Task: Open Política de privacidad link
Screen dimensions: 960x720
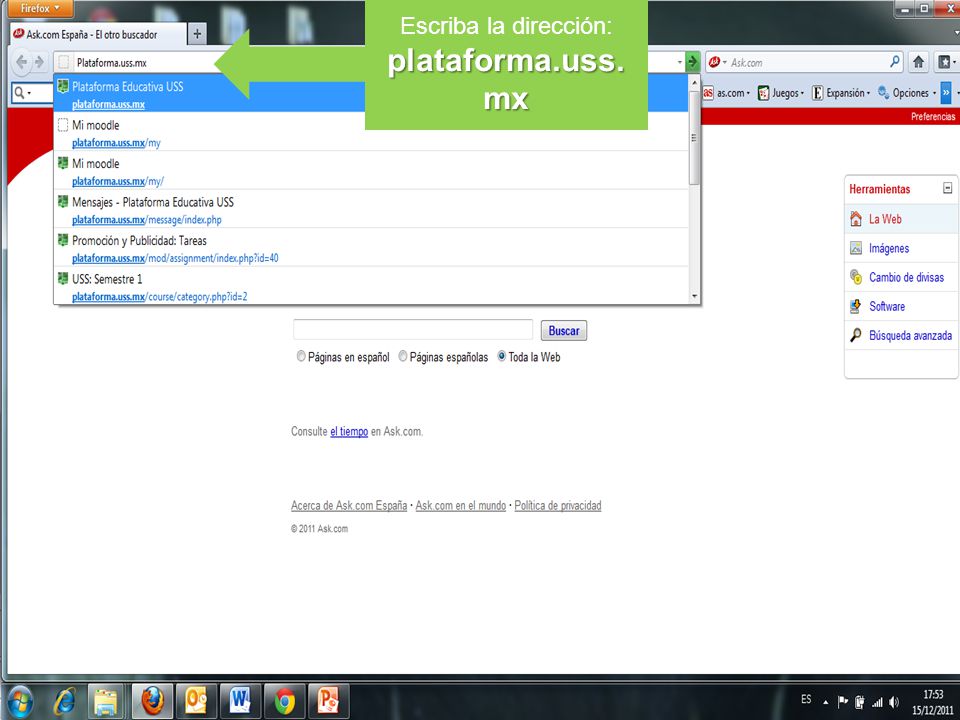Action: coord(558,506)
